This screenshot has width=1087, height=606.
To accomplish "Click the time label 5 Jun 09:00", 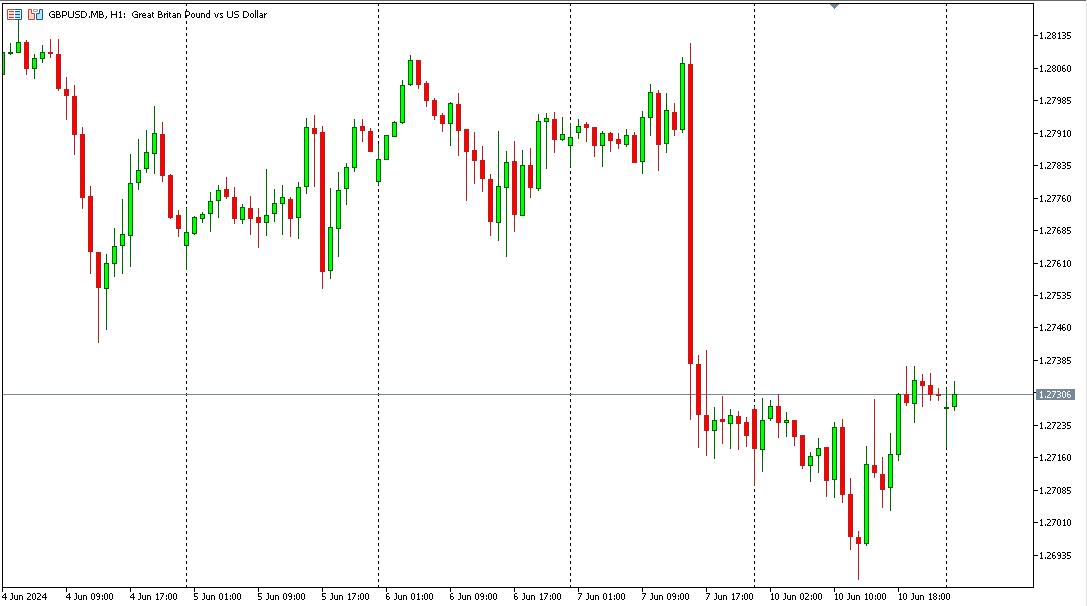I will click(x=281, y=596).
